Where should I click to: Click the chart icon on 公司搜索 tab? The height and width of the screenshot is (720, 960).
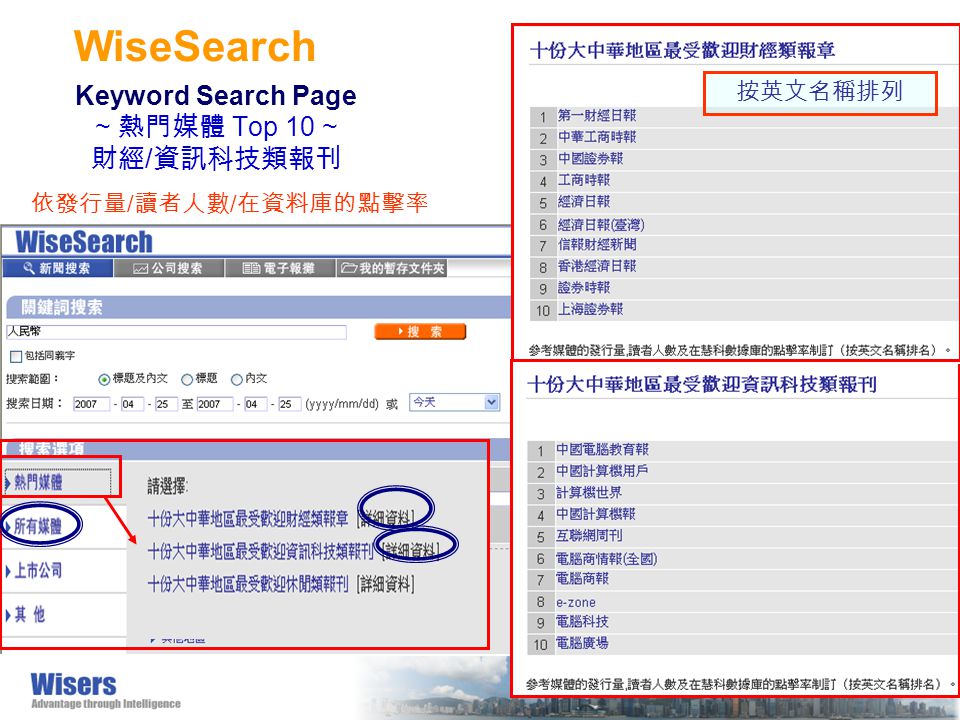point(141,268)
